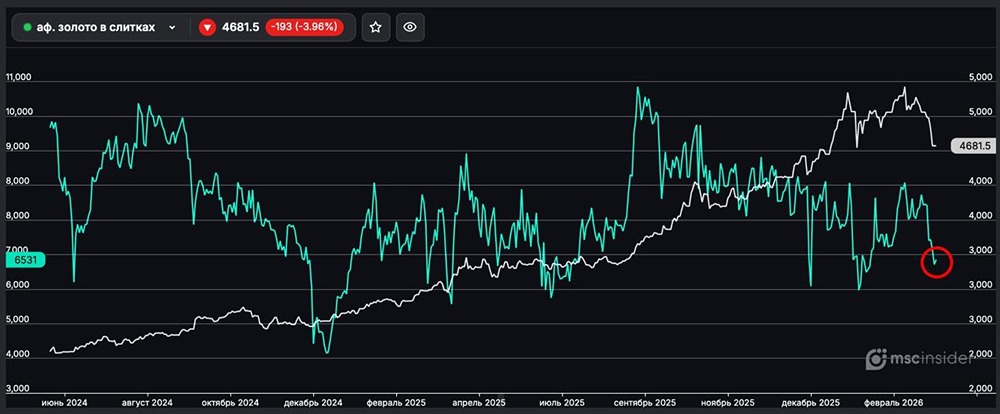Viewport: 1000px width, 414px height.
Task: Click 'июнь 2024' on the time axis
Action: tap(64, 402)
